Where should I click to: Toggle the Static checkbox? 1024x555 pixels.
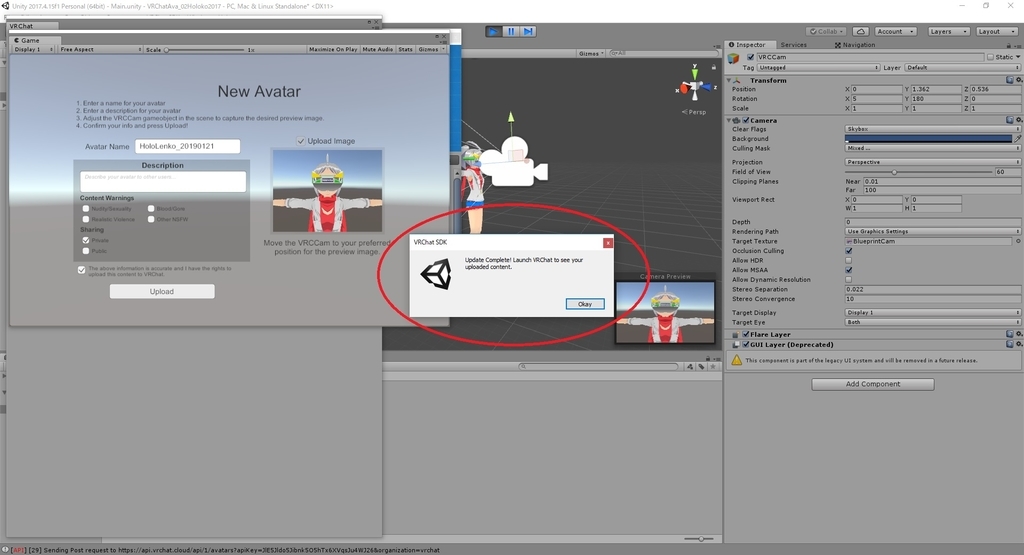[x=990, y=57]
